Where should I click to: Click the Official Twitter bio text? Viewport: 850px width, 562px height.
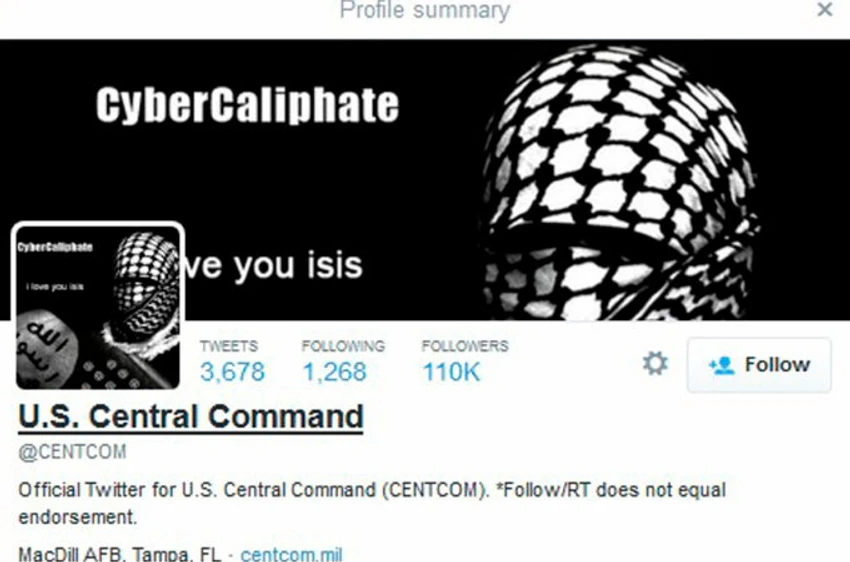(372, 503)
